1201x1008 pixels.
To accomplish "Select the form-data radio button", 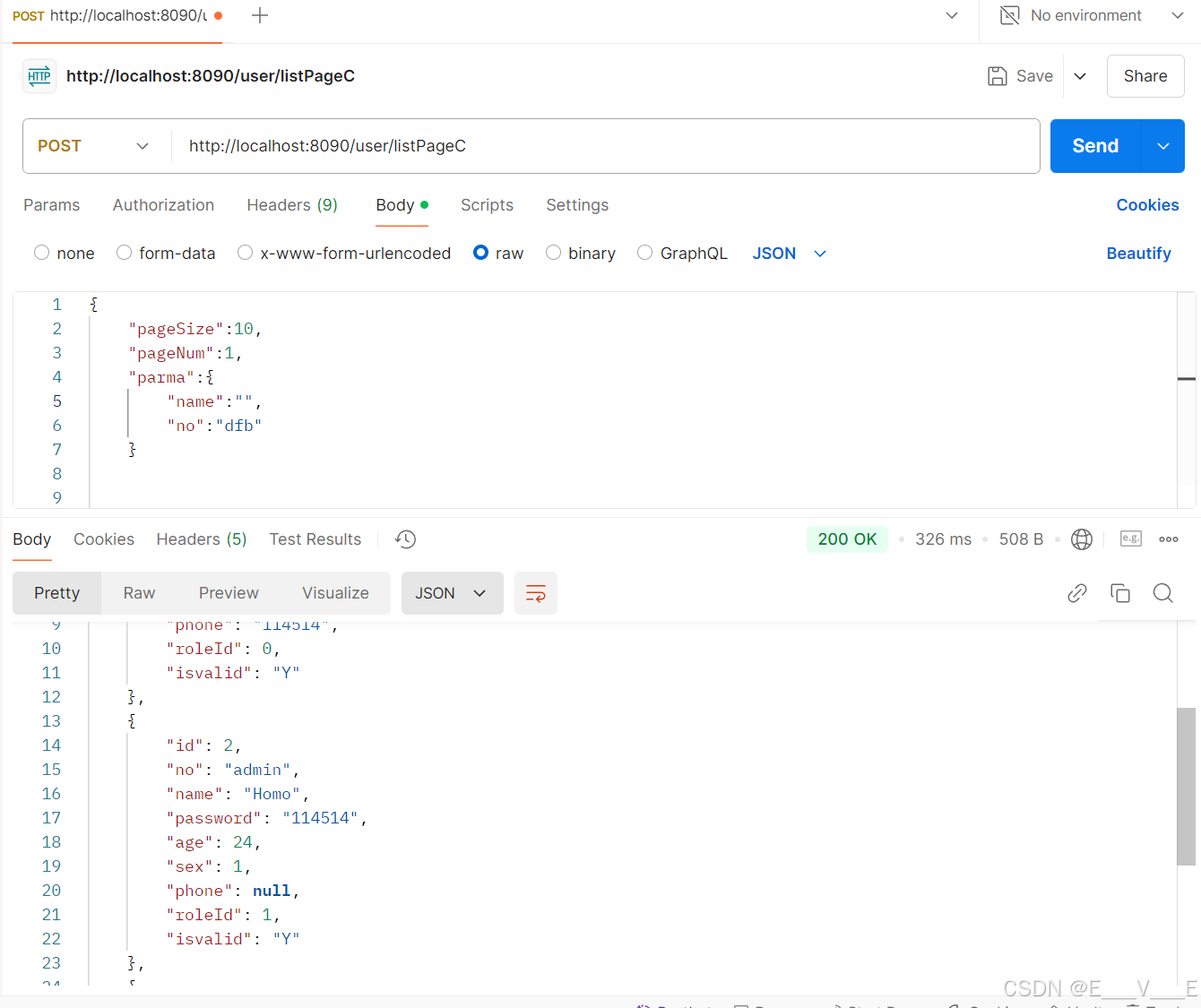I will tap(125, 253).
